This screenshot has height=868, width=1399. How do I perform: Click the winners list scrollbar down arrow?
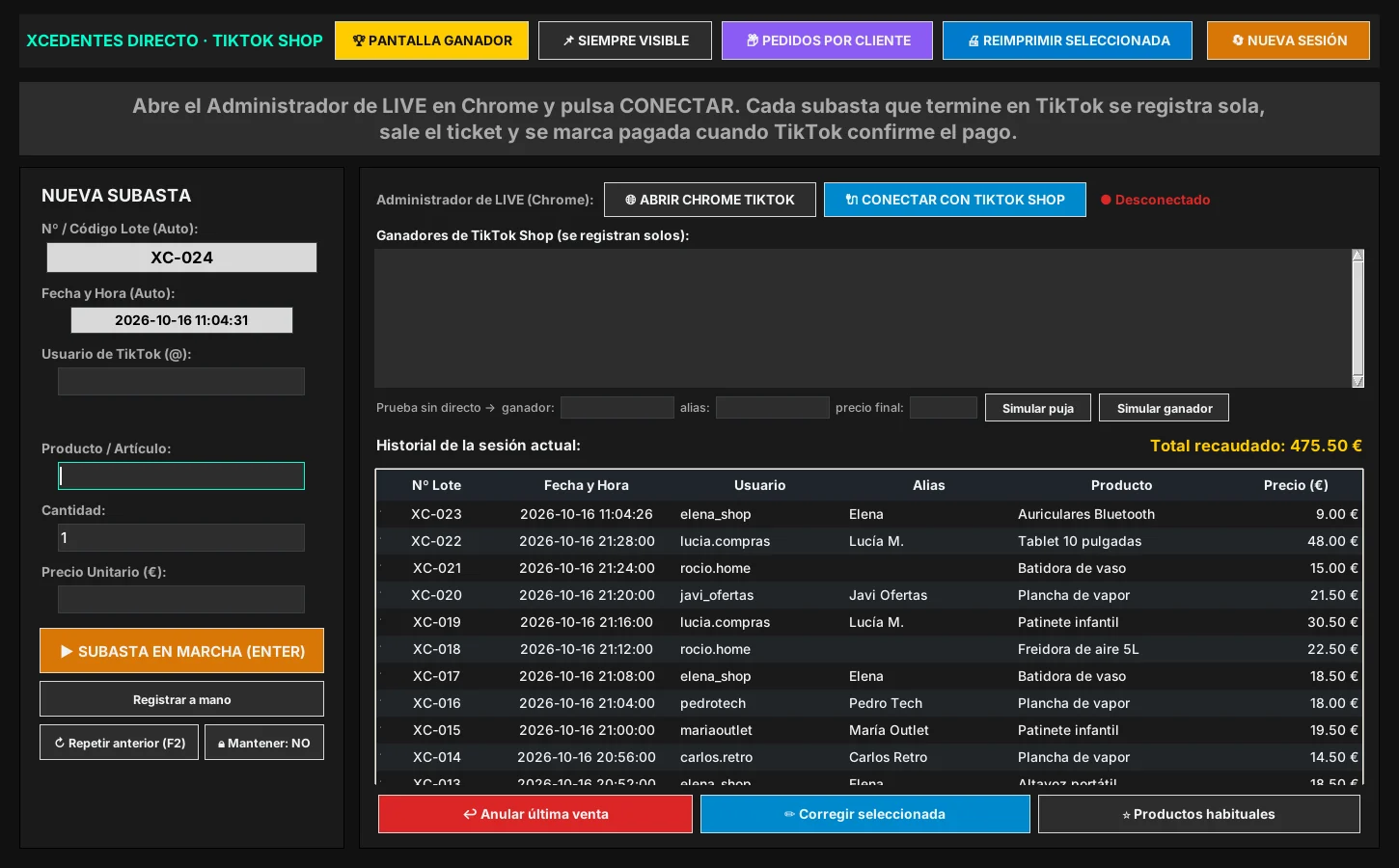1358,381
